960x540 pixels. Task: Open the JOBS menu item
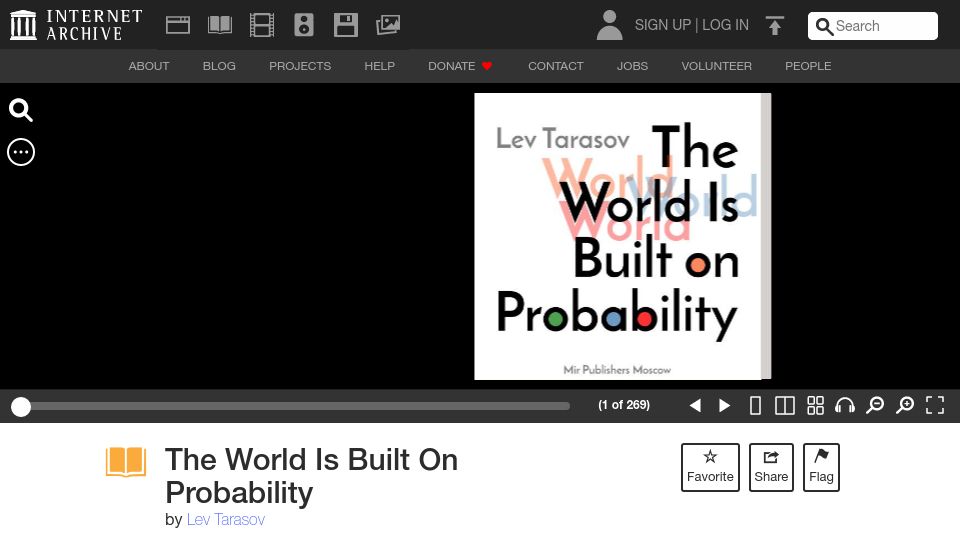point(632,66)
